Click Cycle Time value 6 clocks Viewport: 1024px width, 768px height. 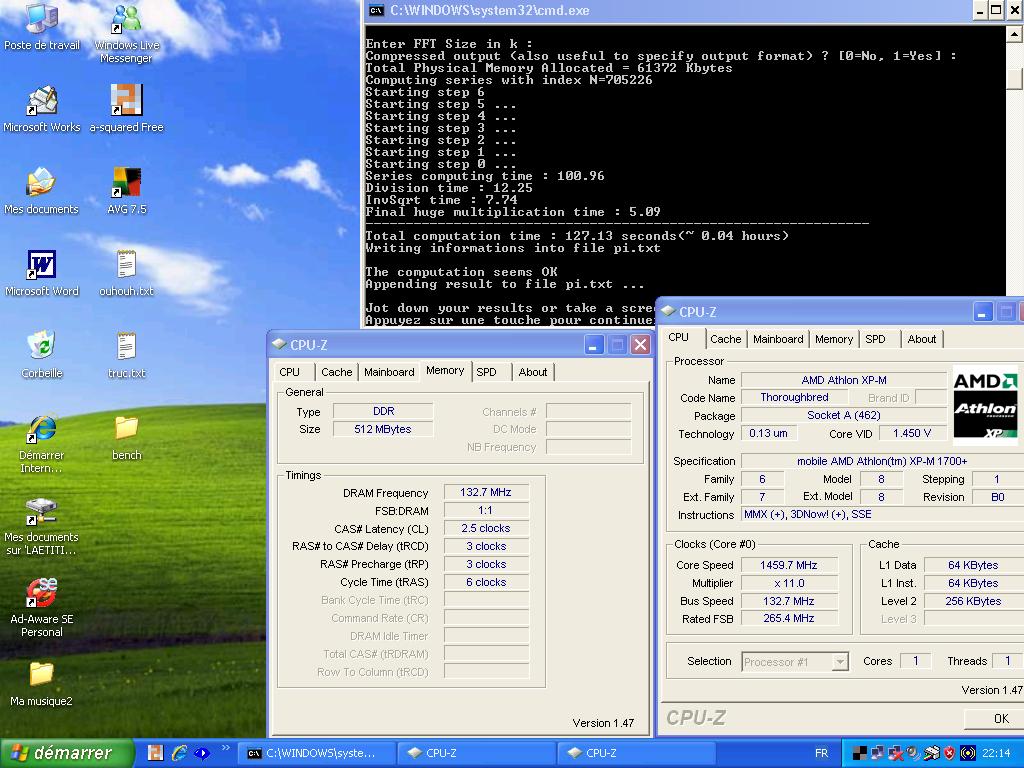coord(486,582)
